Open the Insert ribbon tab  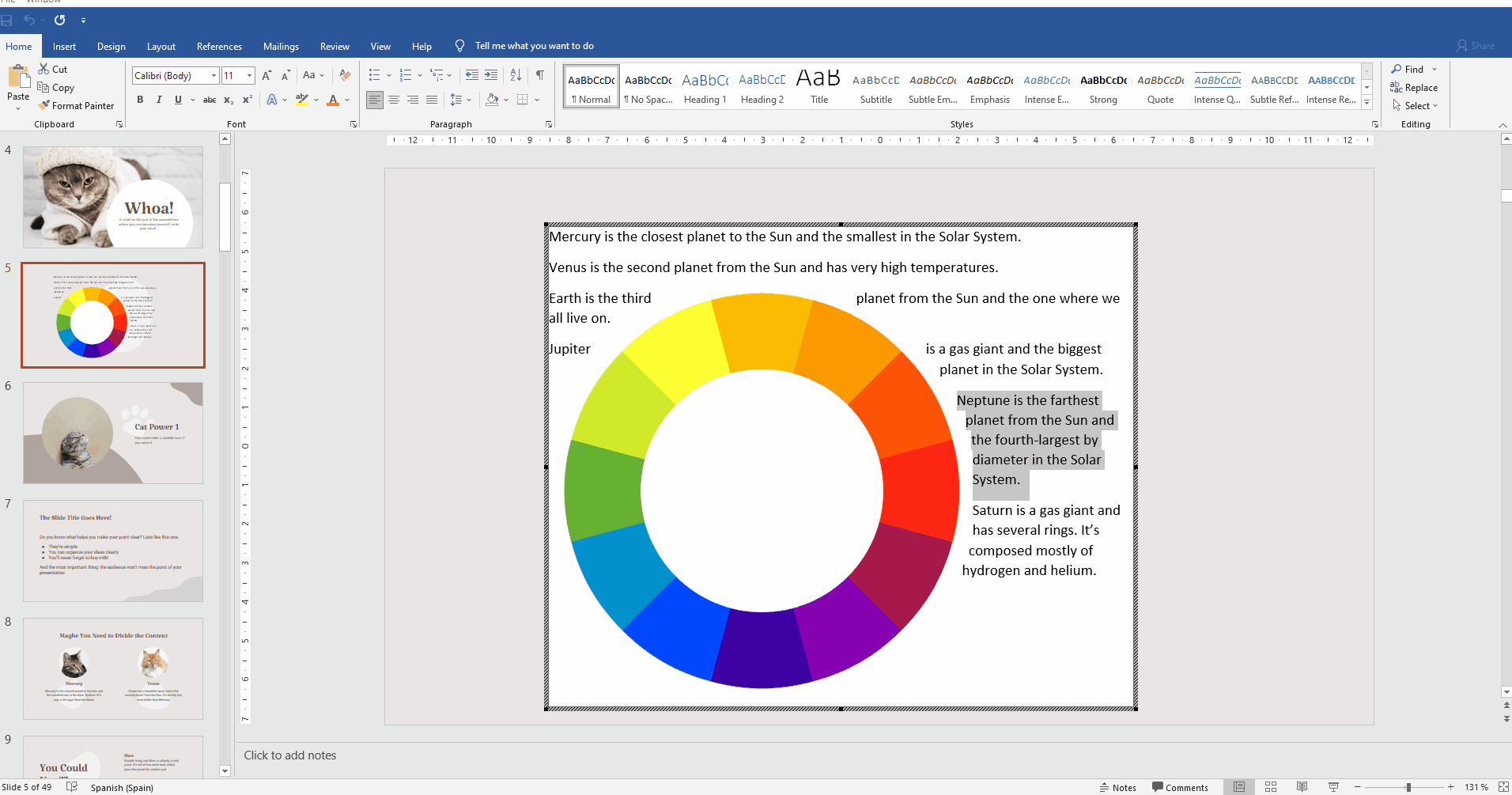pyautogui.click(x=64, y=47)
